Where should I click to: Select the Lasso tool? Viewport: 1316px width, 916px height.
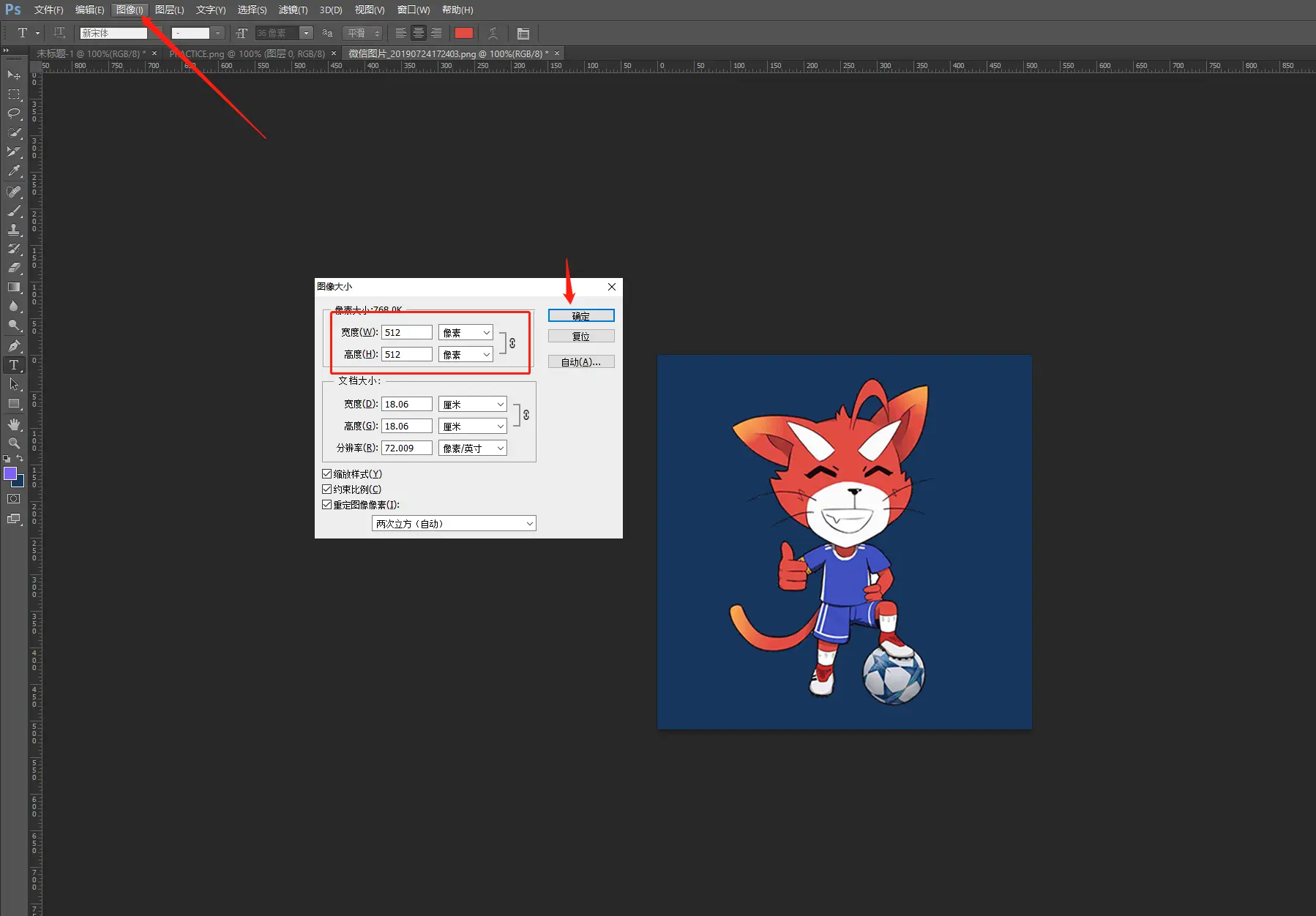pyautogui.click(x=14, y=113)
